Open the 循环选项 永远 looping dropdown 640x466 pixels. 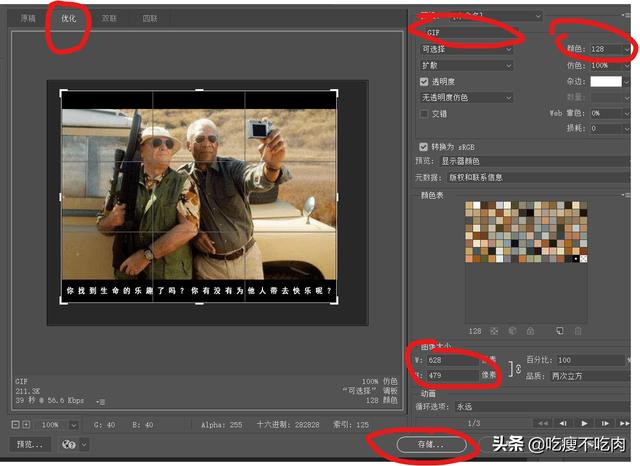tap(542, 406)
